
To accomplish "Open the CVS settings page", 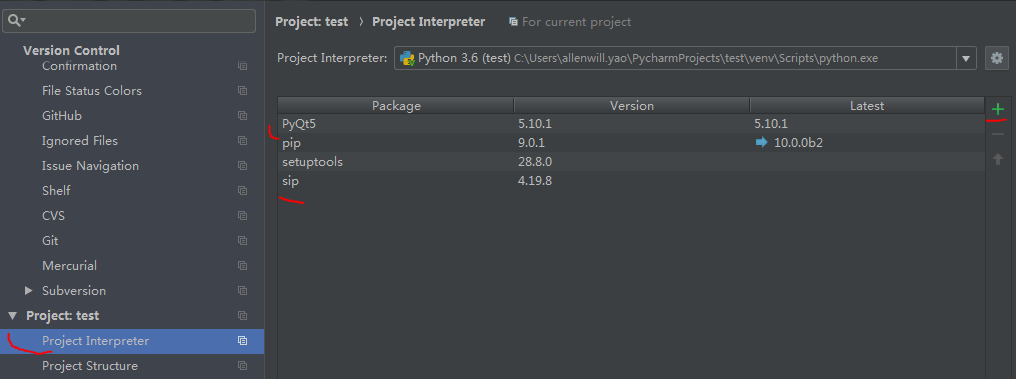I will pyautogui.click(x=54, y=216).
